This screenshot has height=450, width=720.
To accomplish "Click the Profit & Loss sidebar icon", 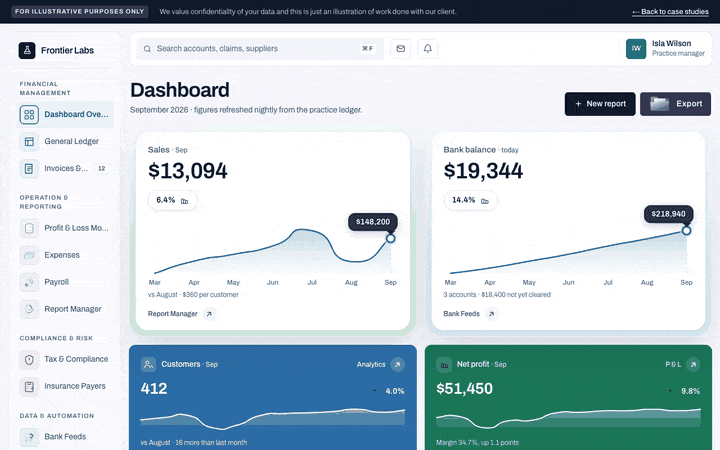I will point(29,228).
